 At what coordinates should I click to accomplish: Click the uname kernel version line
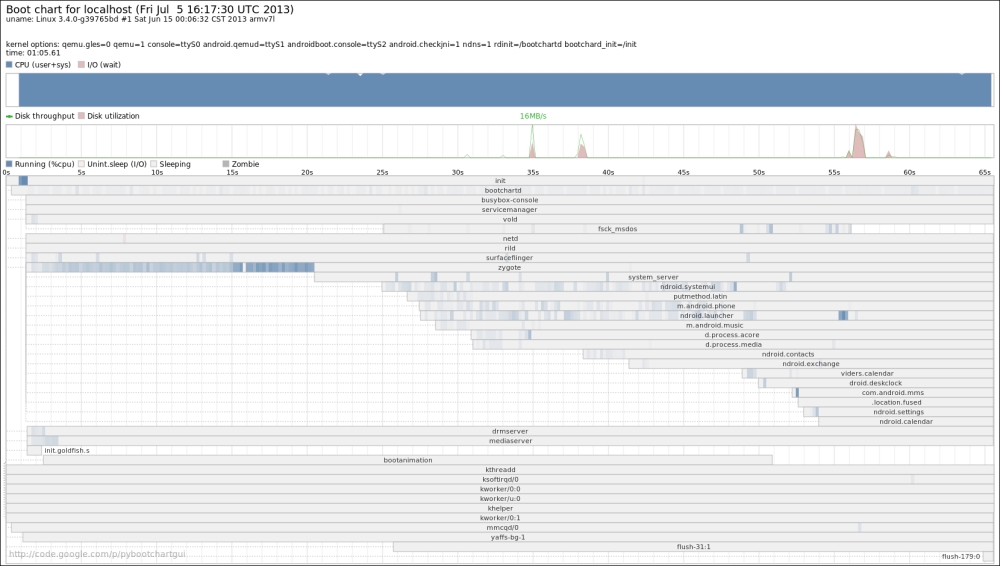pyautogui.click(x=140, y=19)
